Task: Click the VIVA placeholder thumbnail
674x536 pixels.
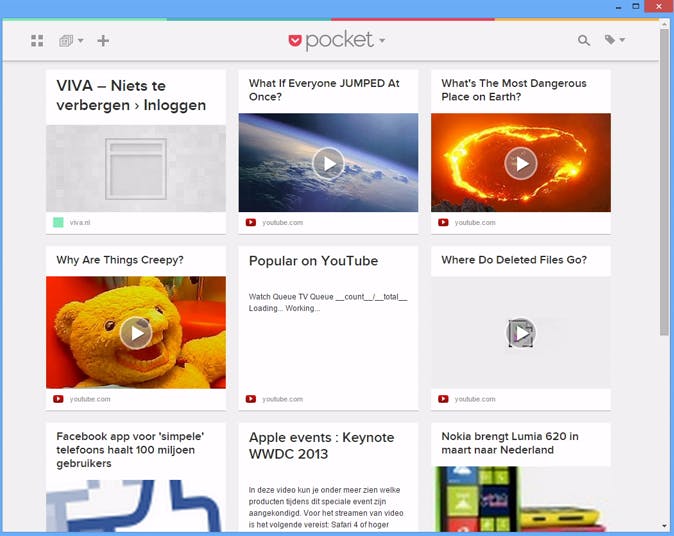Action: click(x=136, y=168)
